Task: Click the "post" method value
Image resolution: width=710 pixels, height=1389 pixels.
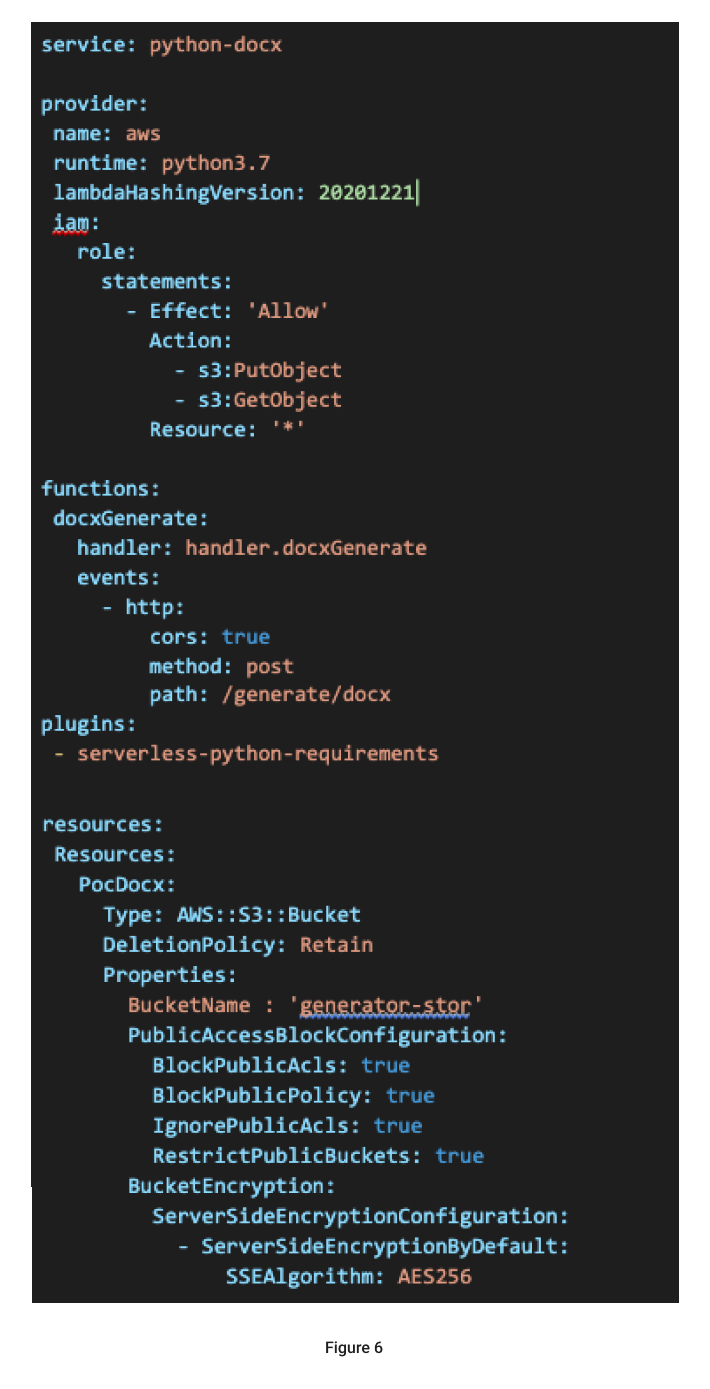Action: 270,666
